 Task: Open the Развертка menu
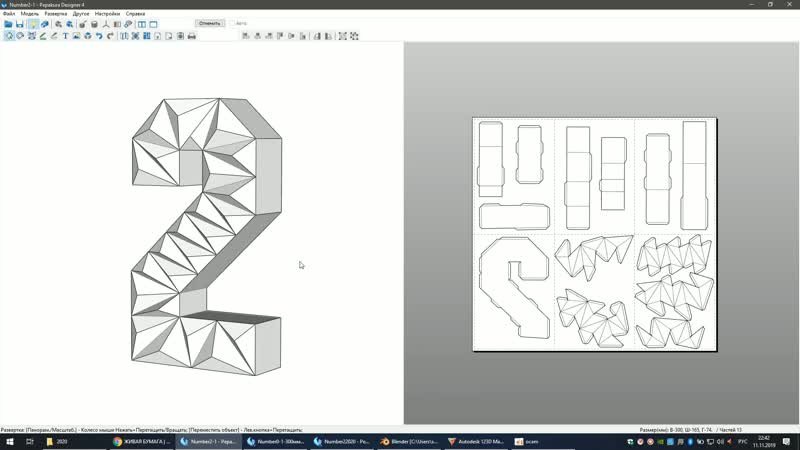pos(55,13)
